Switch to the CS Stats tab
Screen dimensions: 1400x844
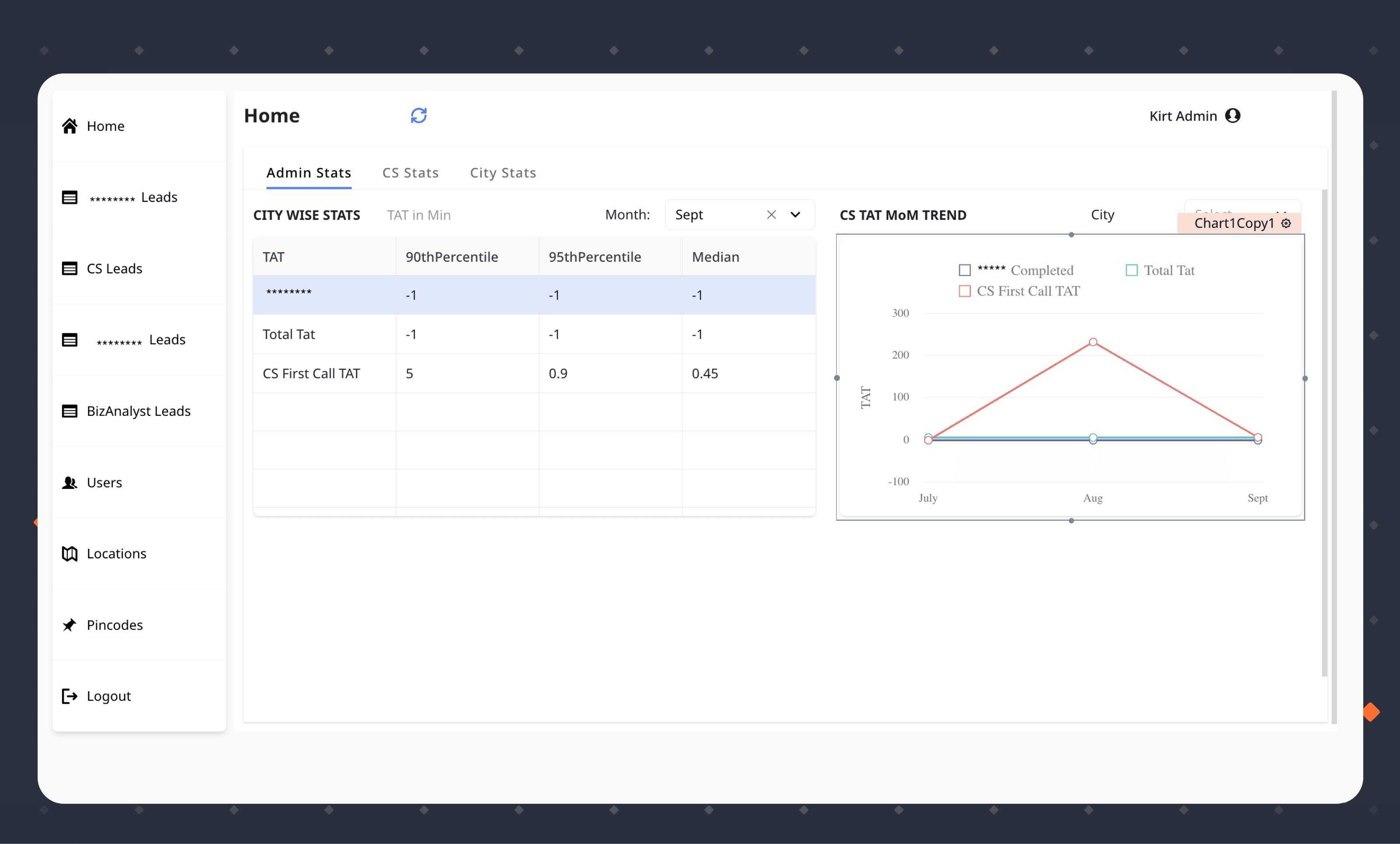click(x=410, y=173)
